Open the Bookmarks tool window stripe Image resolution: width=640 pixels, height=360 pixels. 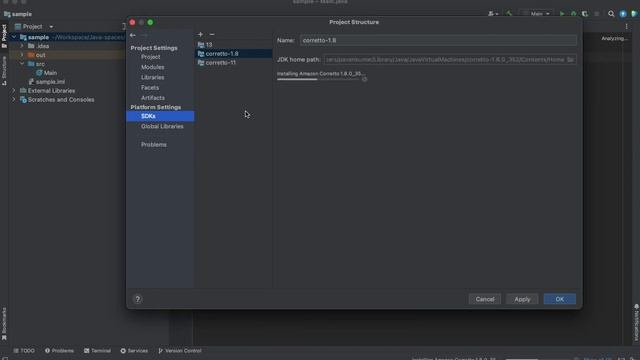4,323
